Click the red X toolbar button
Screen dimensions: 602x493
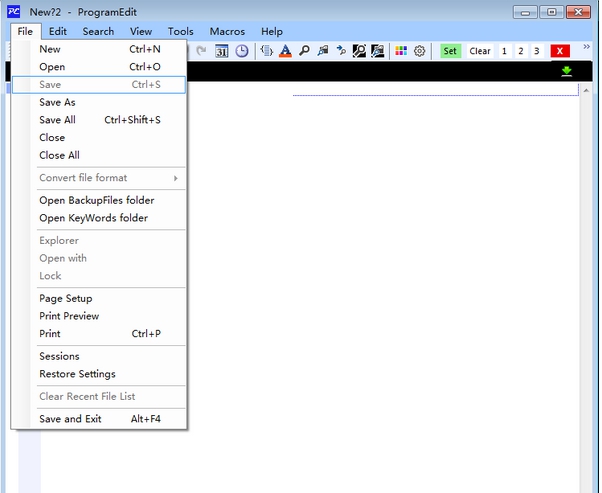pos(560,51)
